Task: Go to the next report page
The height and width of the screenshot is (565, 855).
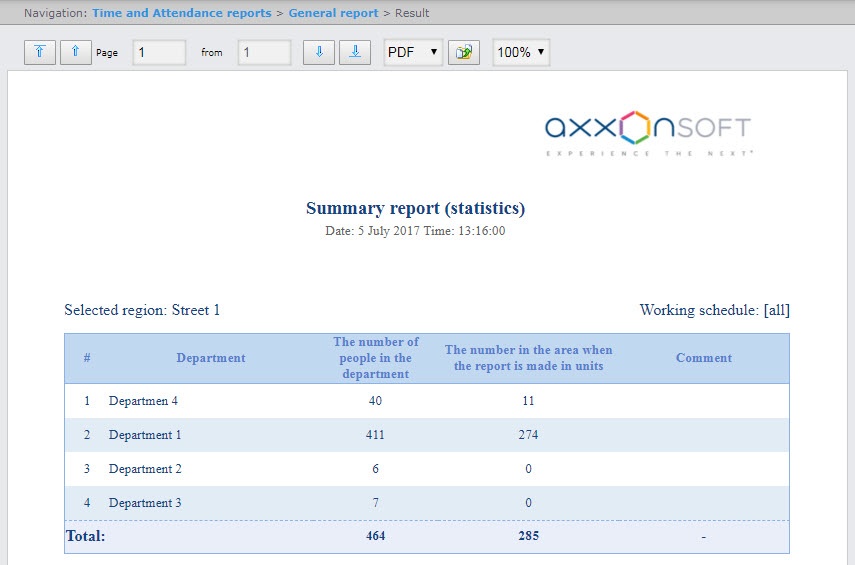Action: point(318,52)
